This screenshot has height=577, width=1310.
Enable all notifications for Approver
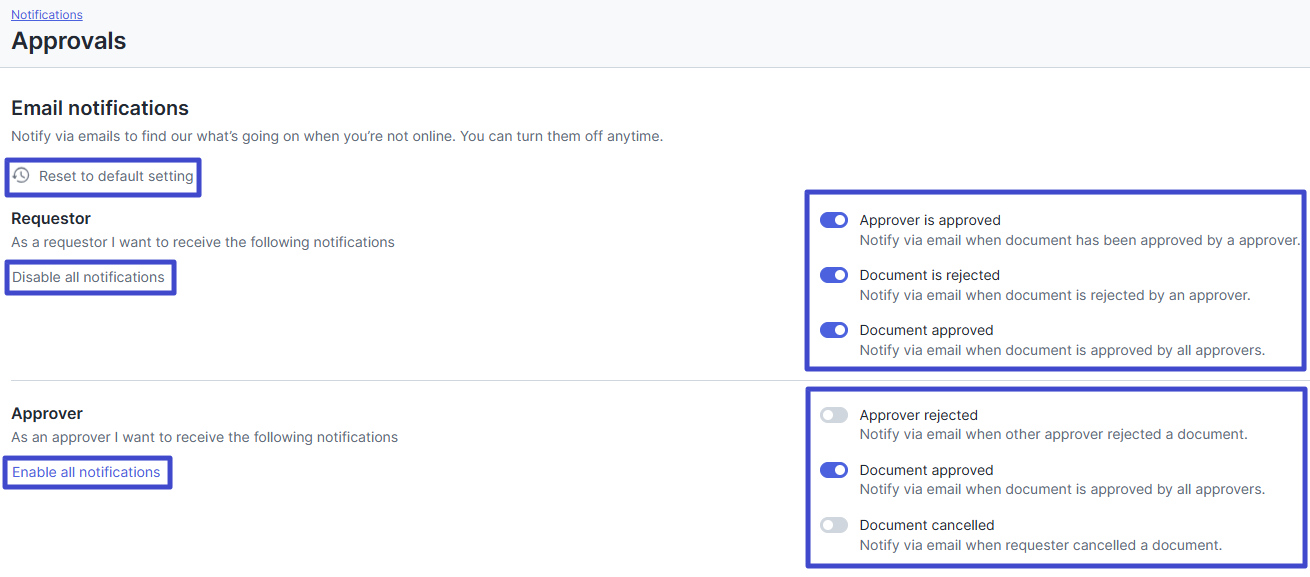pyautogui.click(x=86, y=472)
